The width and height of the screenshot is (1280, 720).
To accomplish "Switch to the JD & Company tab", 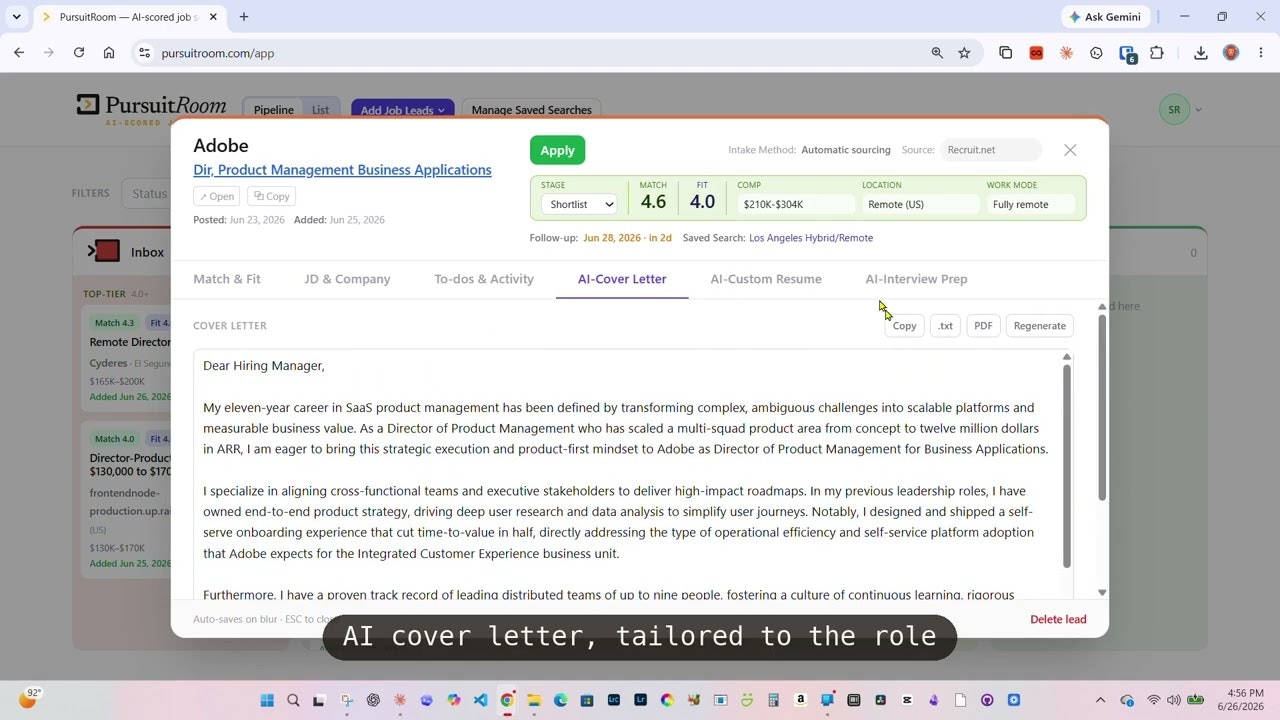I will [347, 279].
